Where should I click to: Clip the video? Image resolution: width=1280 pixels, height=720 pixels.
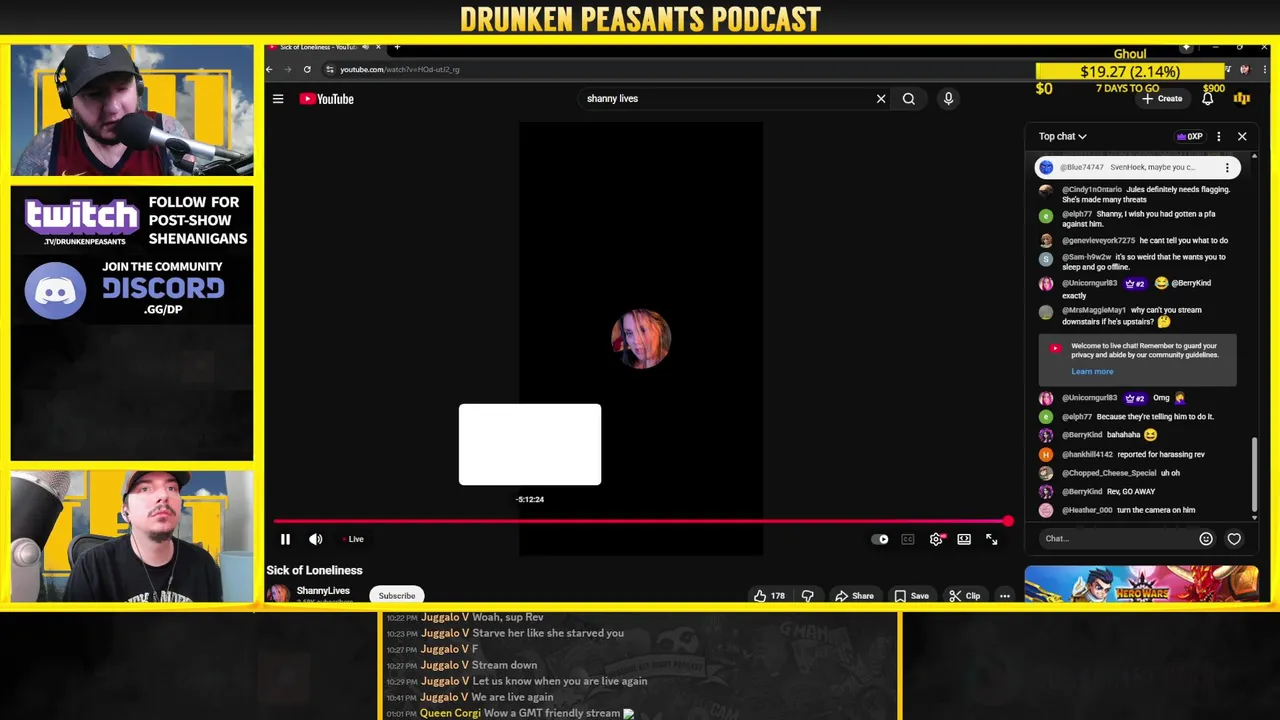pyautogui.click(x=965, y=596)
